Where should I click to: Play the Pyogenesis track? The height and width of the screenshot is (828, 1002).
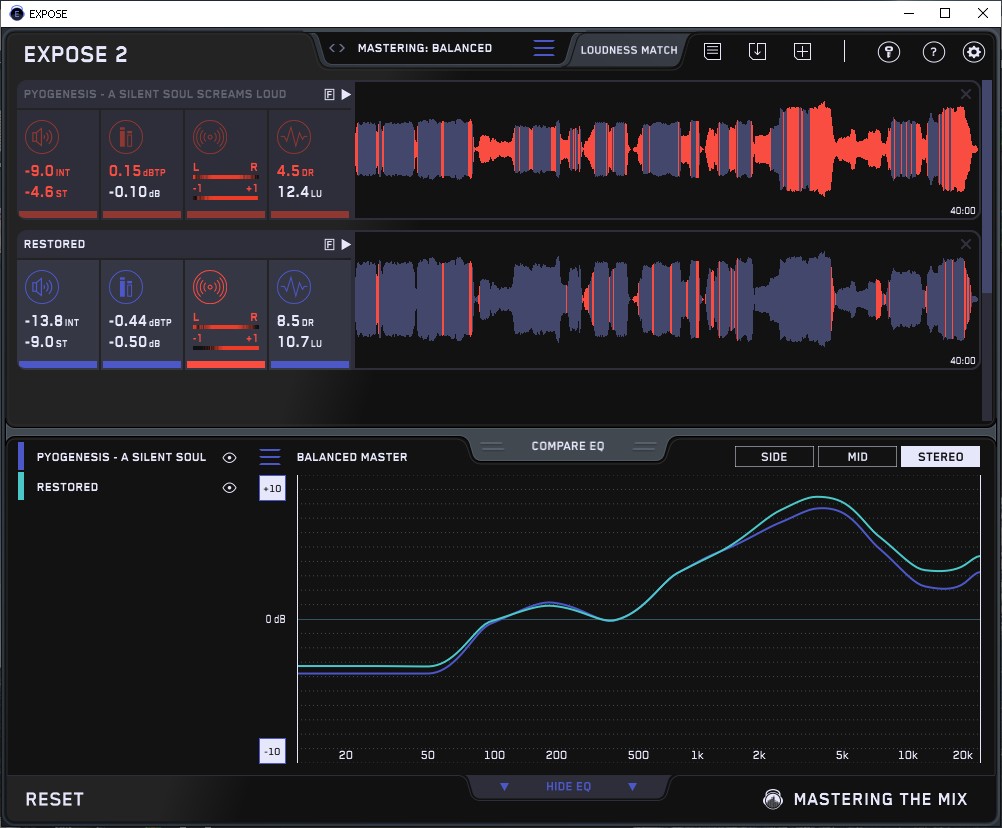(346, 95)
